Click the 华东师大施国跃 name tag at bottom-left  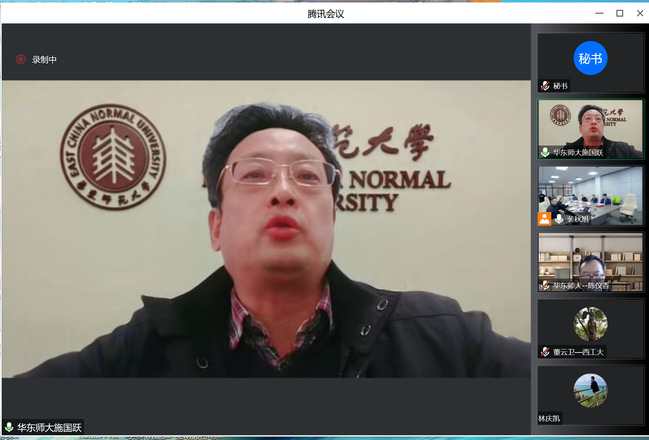[x=49, y=427]
